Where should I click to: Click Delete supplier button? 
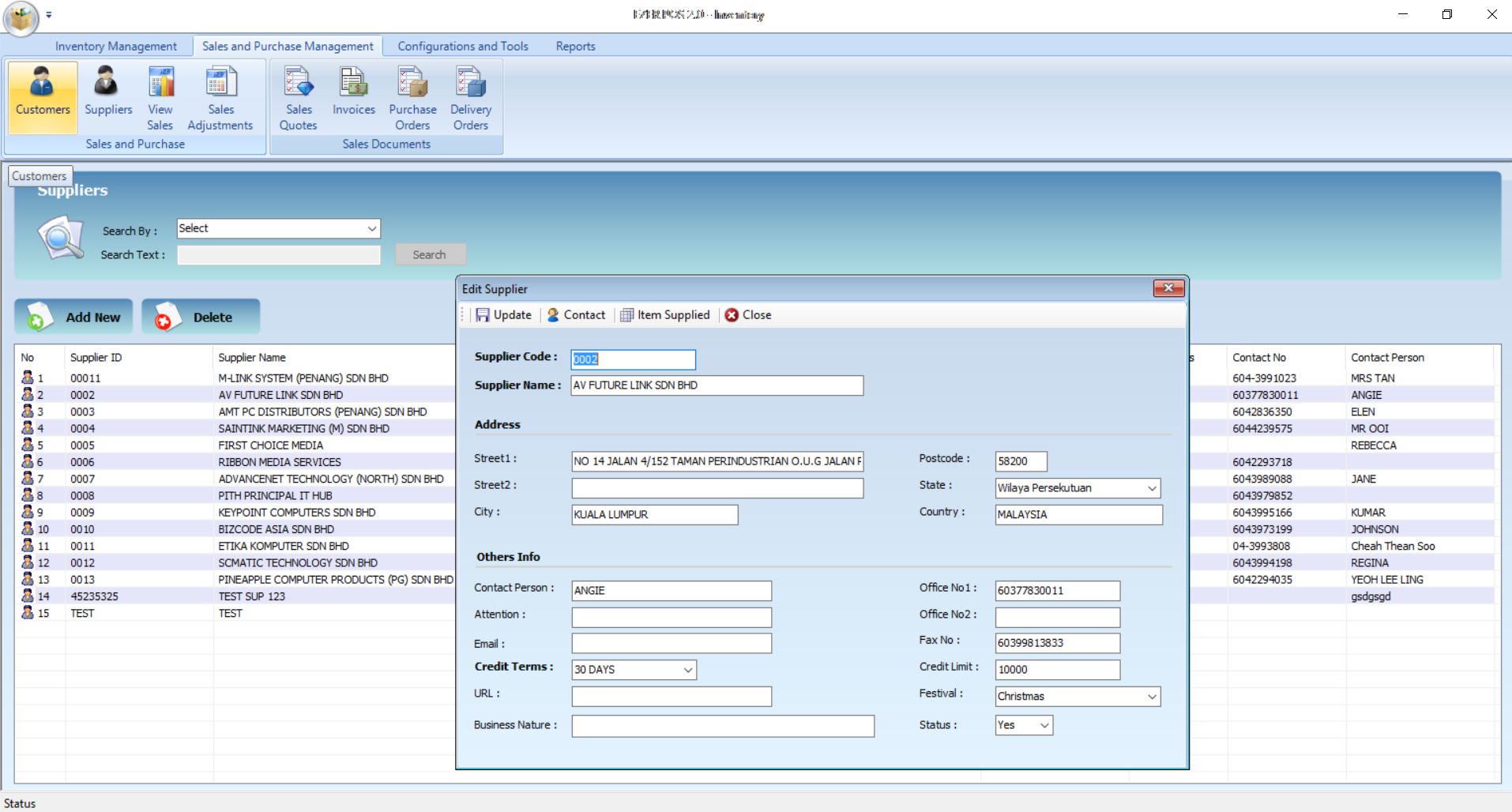[x=201, y=317]
